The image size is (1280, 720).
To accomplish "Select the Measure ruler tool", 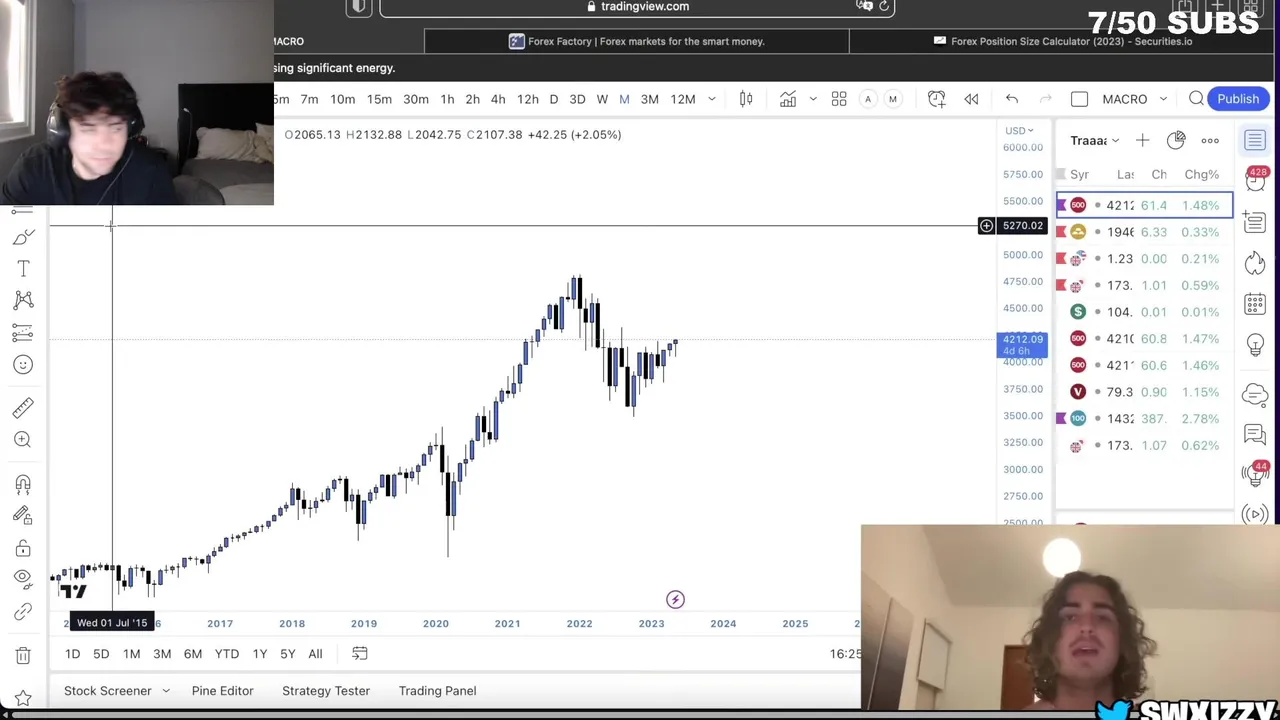I will click(23, 407).
